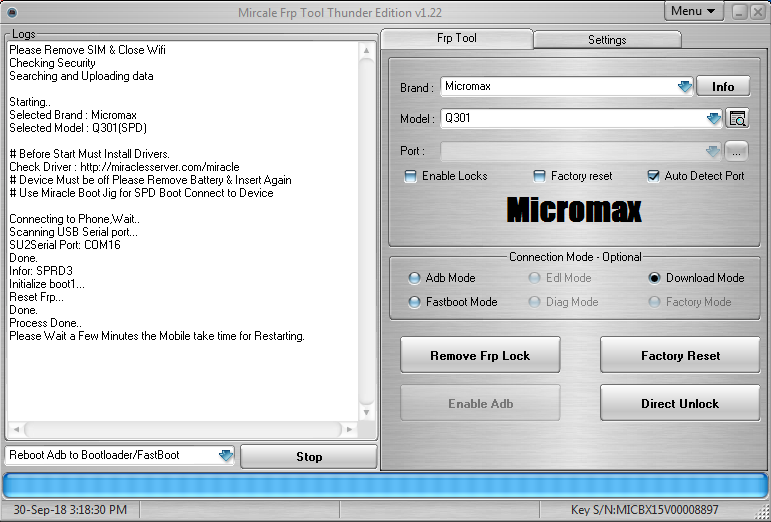Open the Menu dropdown
The image size is (771, 522).
tap(693, 11)
